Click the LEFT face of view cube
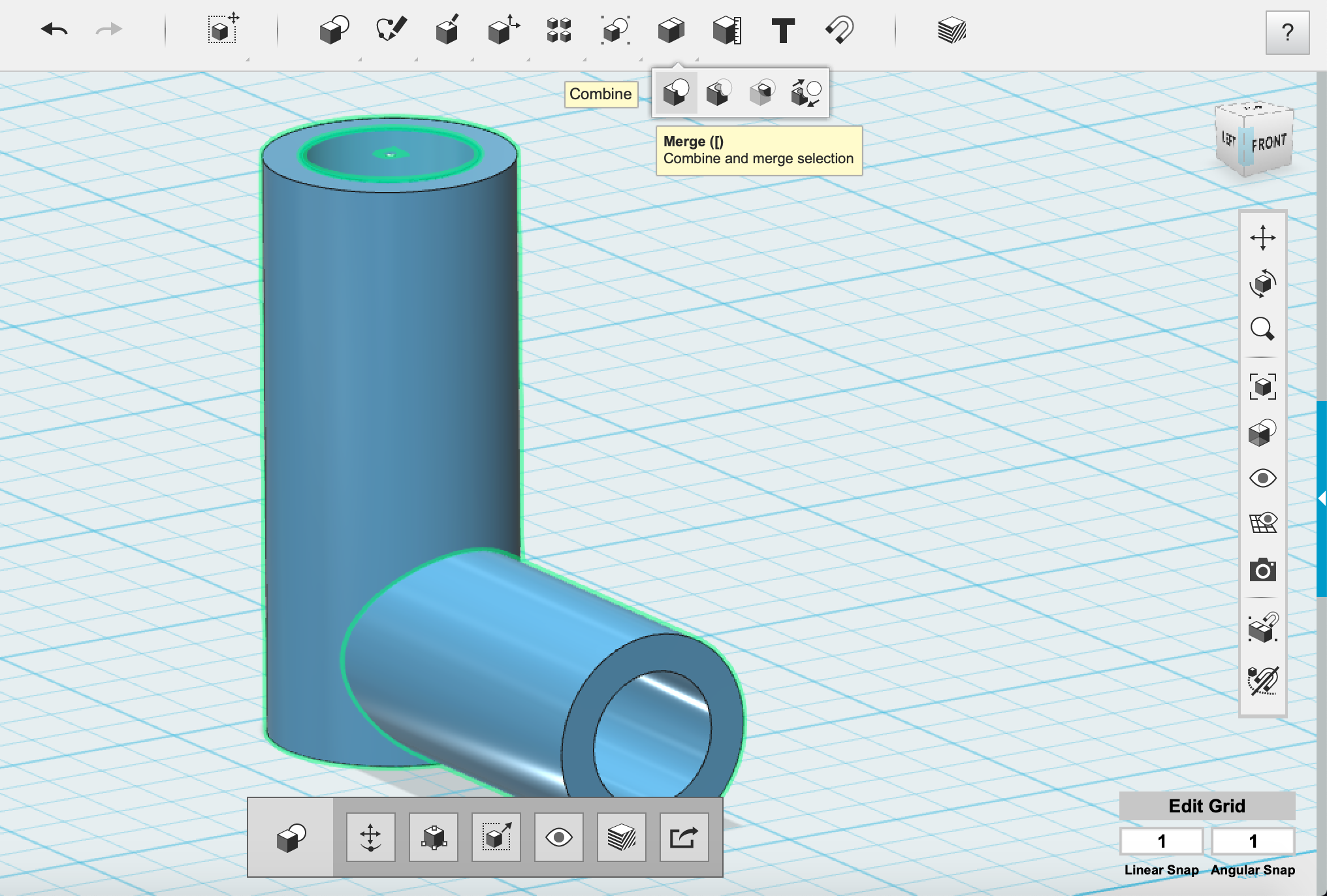 (1229, 139)
